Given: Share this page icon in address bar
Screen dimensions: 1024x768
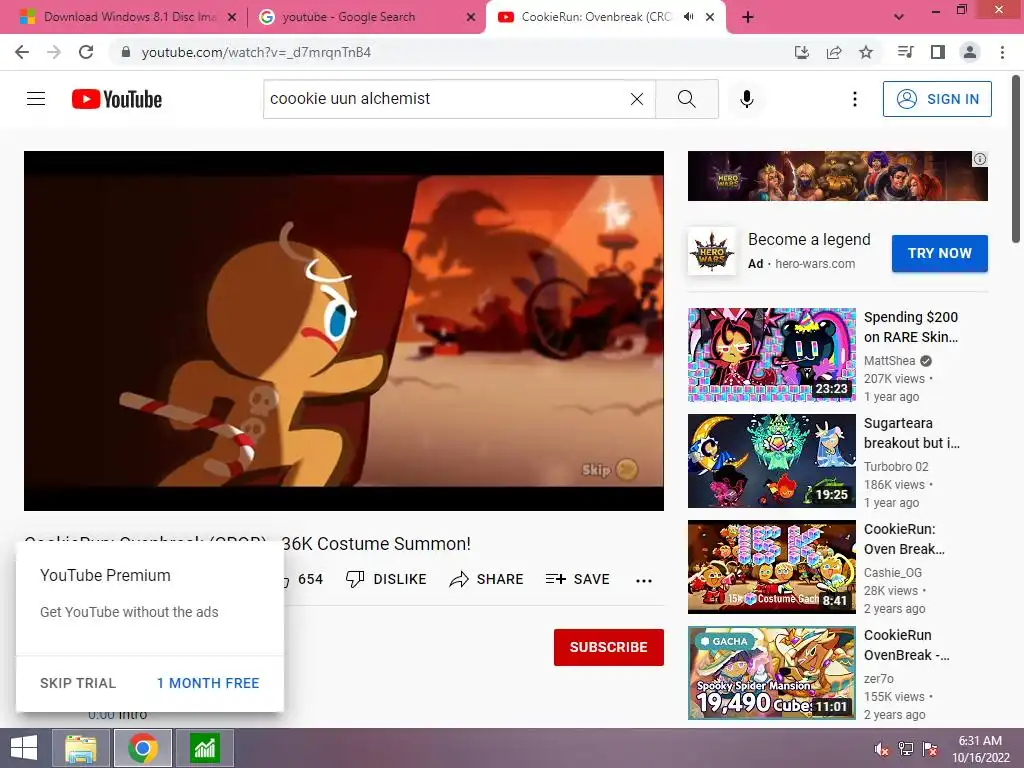Looking at the screenshot, I should pos(834,52).
